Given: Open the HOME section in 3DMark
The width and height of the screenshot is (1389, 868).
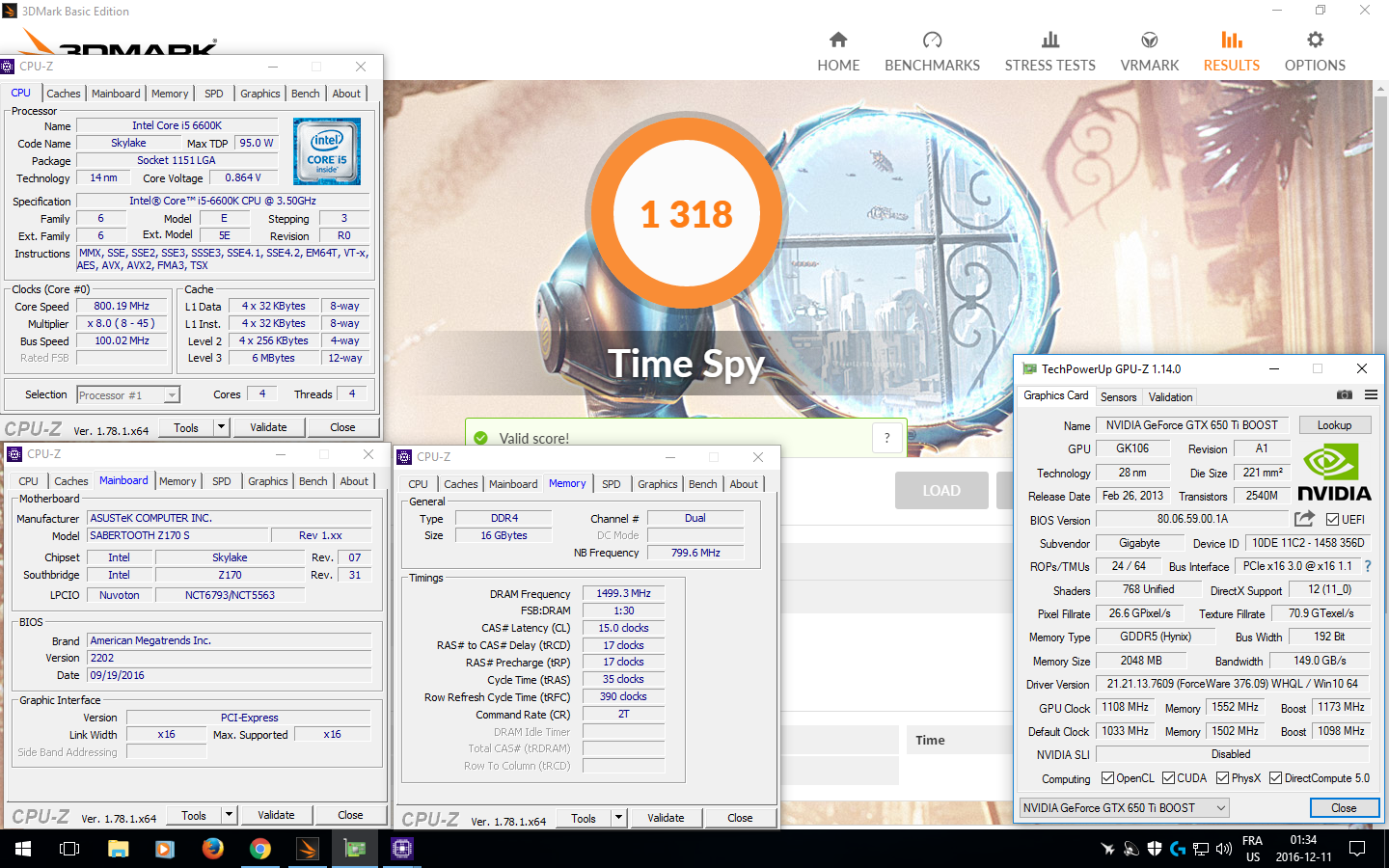Looking at the screenshot, I should click(x=838, y=52).
